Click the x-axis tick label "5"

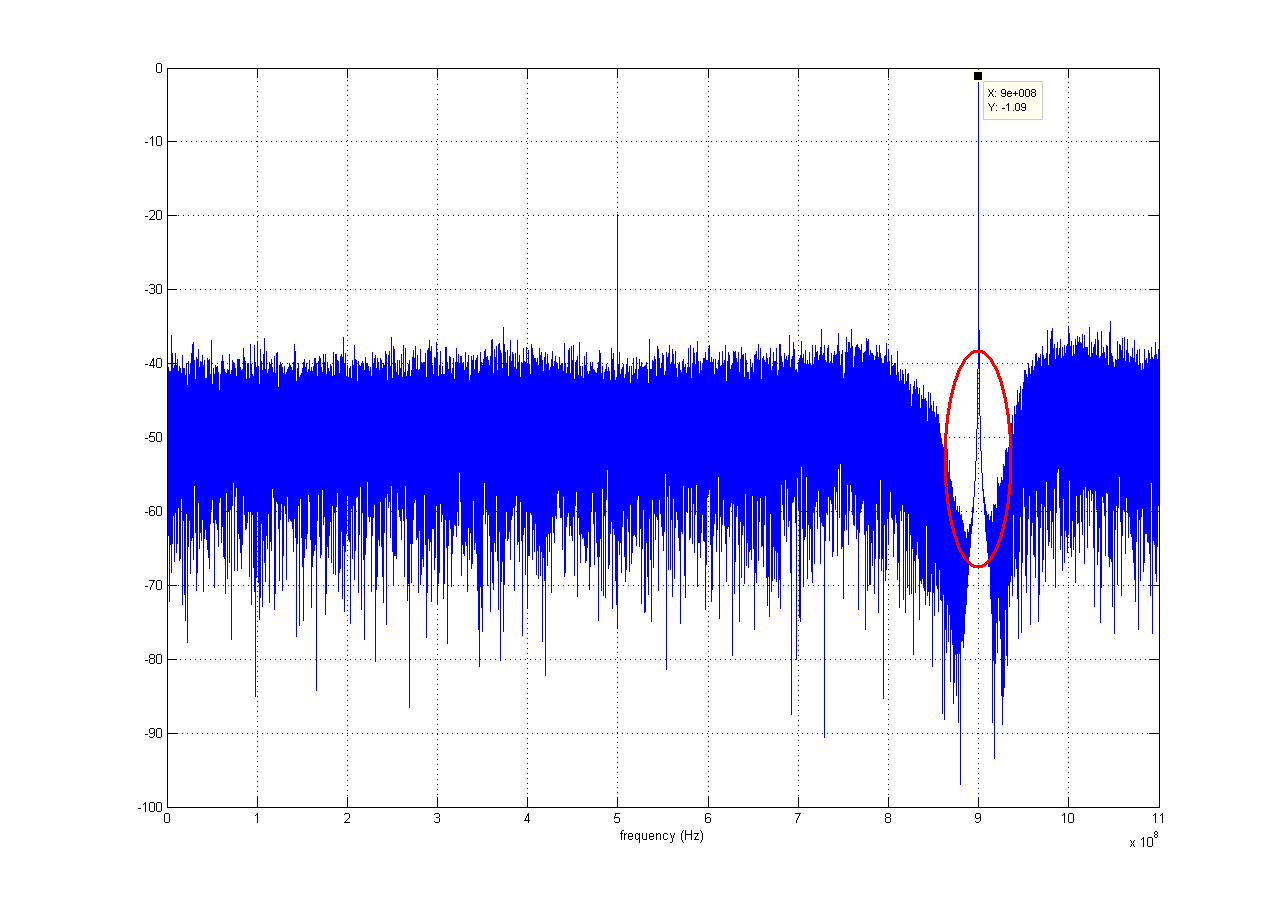617,819
